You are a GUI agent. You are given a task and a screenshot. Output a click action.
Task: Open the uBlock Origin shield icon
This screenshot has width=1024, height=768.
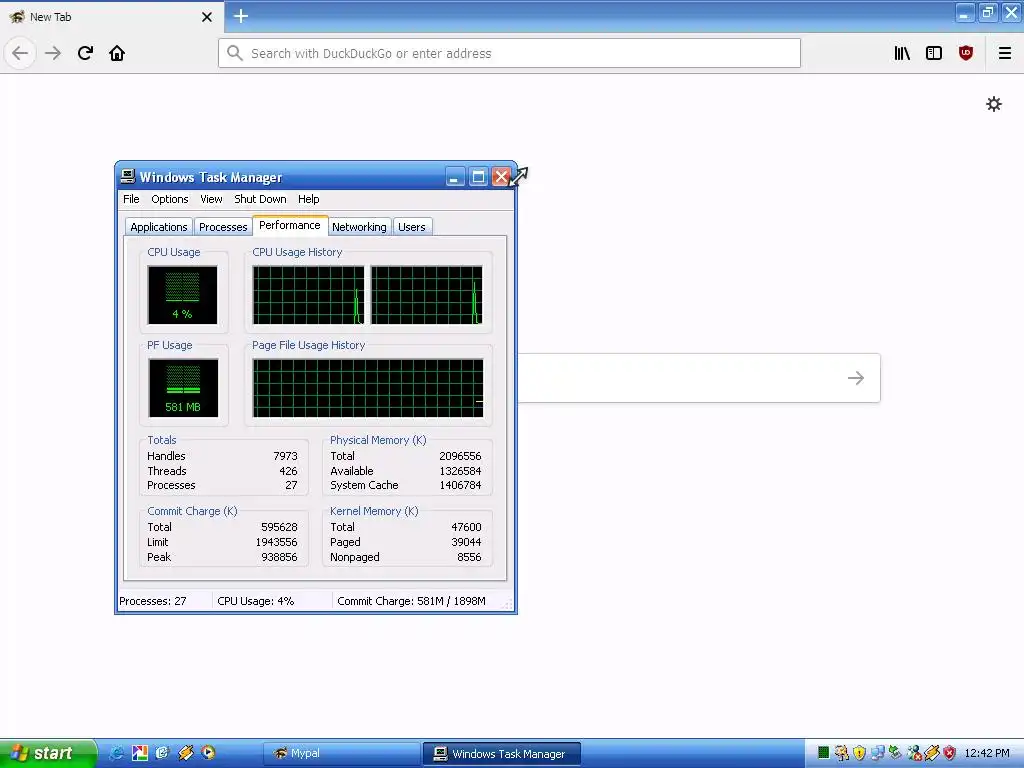coord(966,53)
